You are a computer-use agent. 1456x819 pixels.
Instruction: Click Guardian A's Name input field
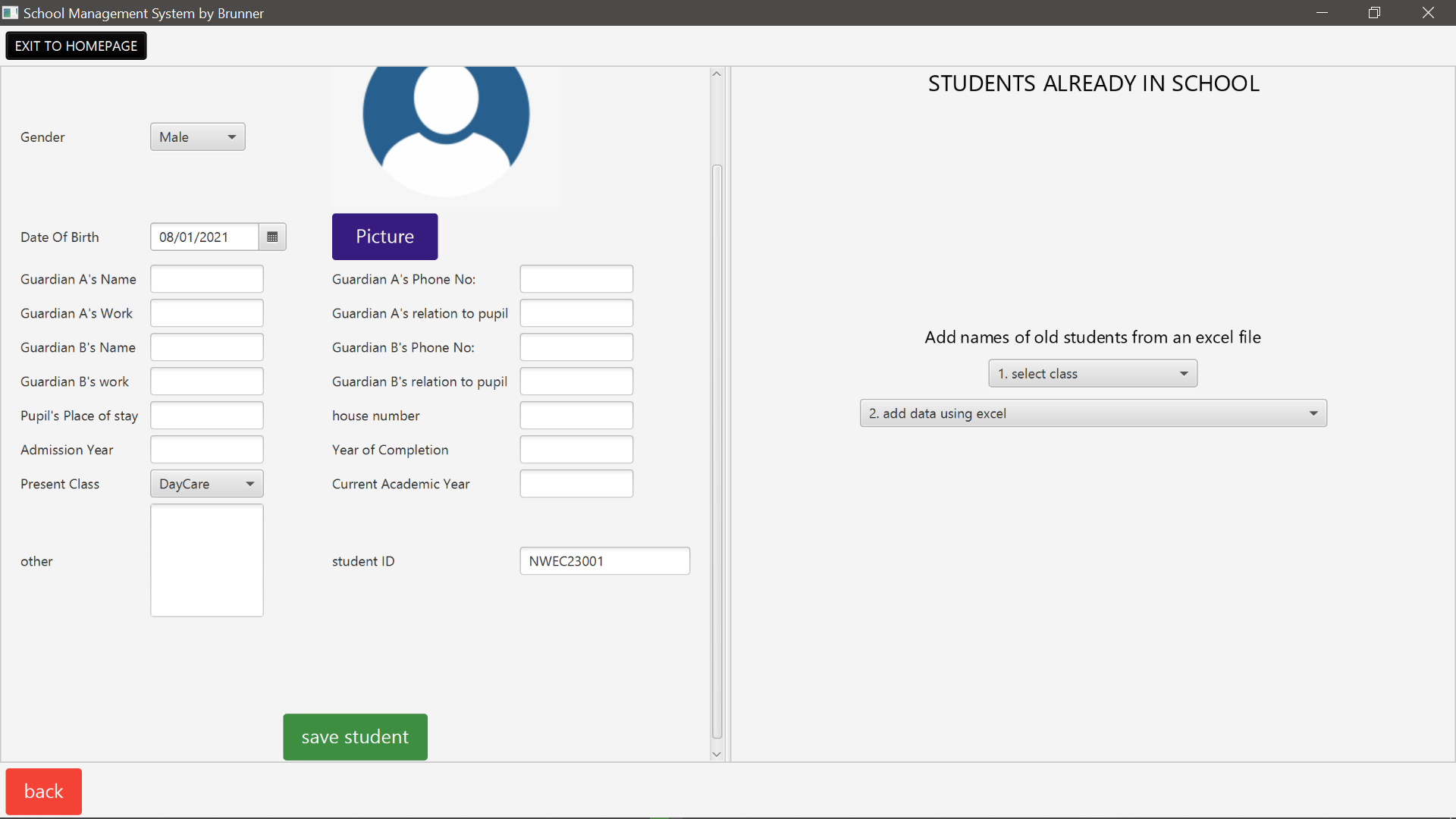(x=206, y=279)
